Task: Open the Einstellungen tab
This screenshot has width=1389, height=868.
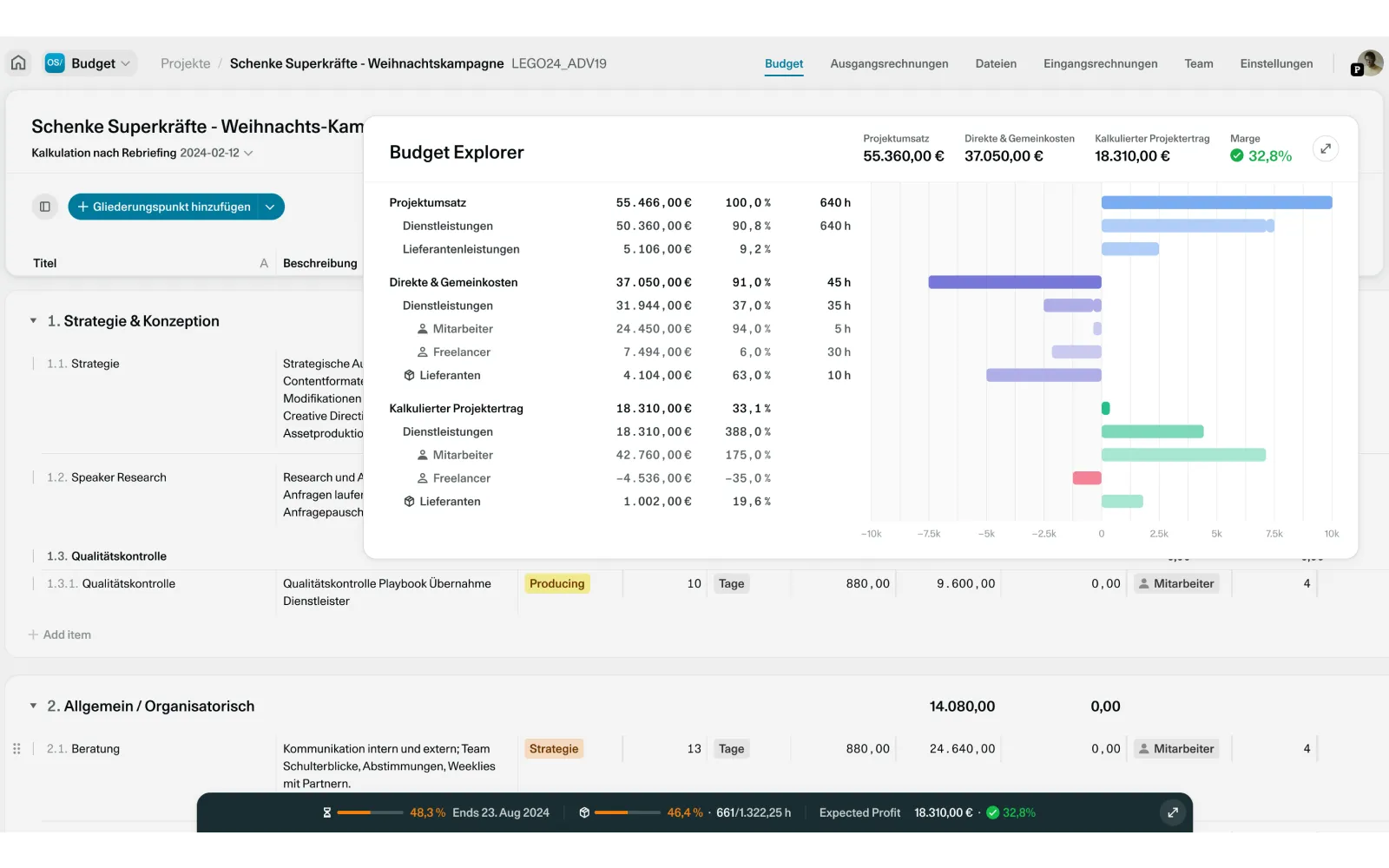Action: coord(1275,63)
